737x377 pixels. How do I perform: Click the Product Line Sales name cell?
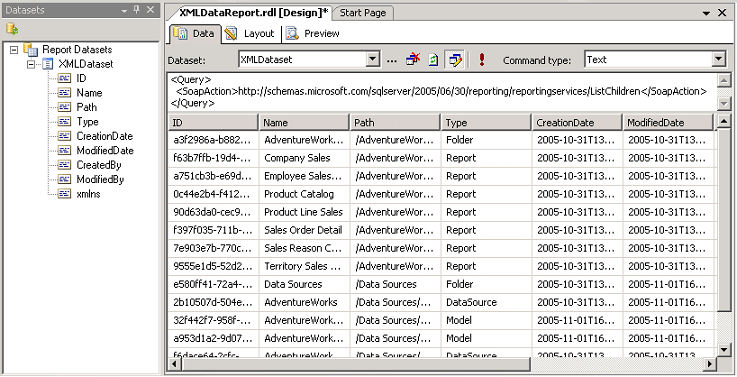[x=305, y=212]
